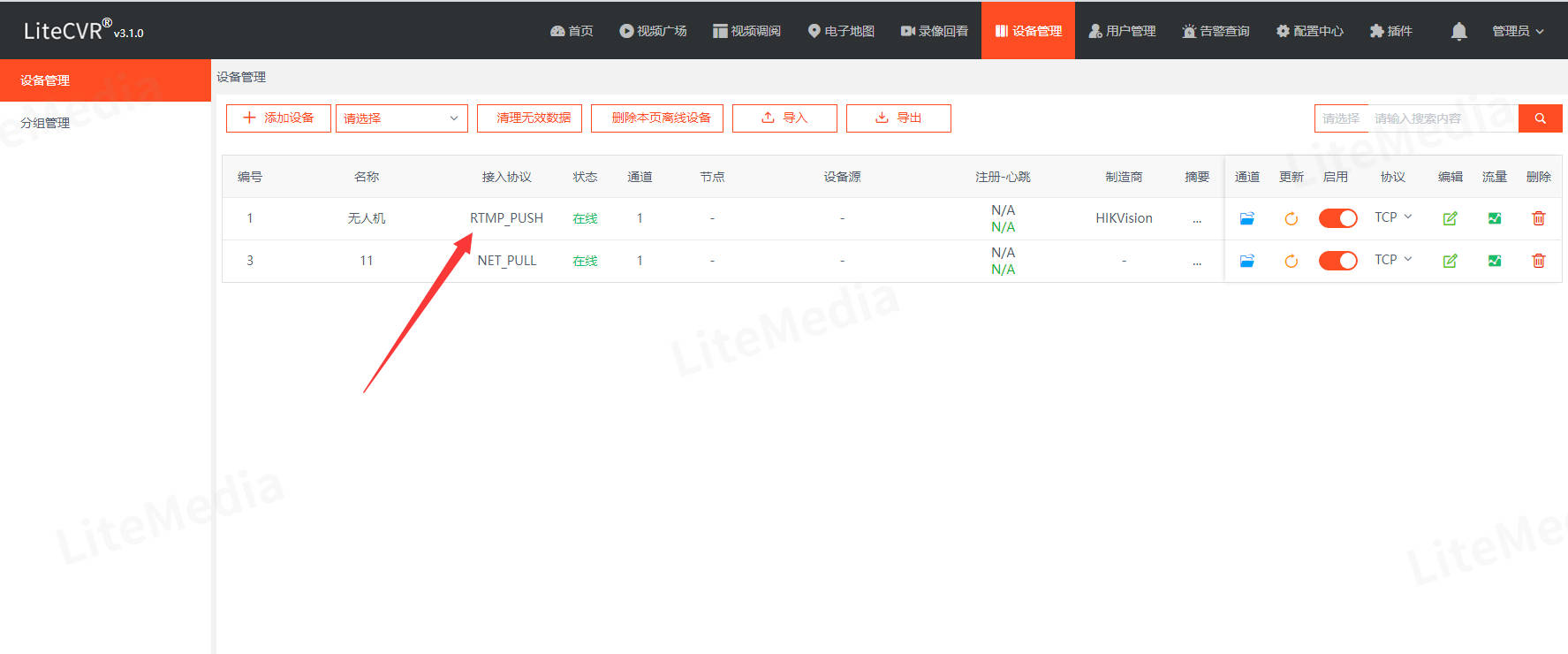
Task: Open 插件 plugins page
Action: pos(1391,31)
